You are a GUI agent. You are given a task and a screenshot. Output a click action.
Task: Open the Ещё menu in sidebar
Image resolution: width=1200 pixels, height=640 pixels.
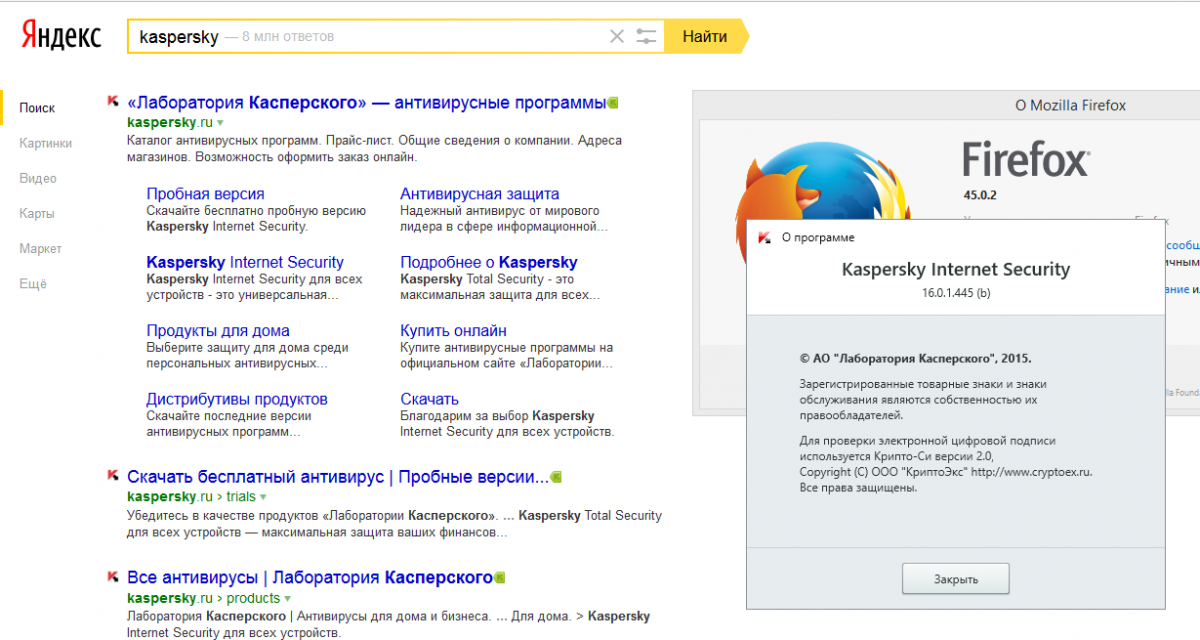tap(33, 284)
